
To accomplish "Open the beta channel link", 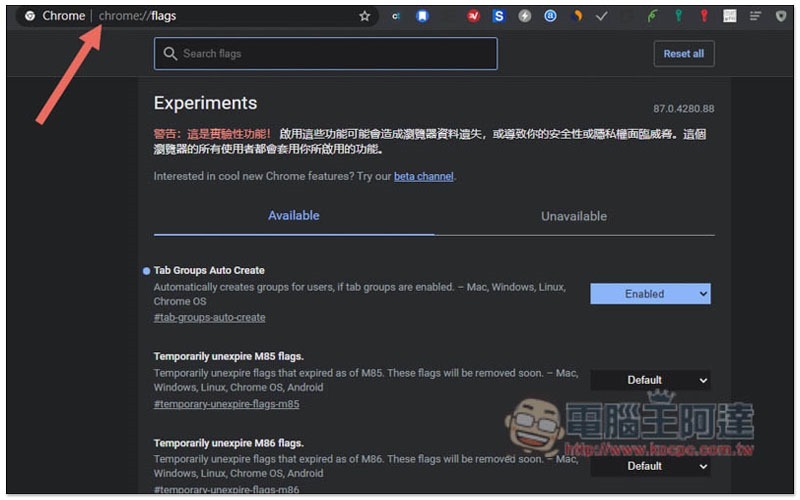I will click(x=423, y=177).
